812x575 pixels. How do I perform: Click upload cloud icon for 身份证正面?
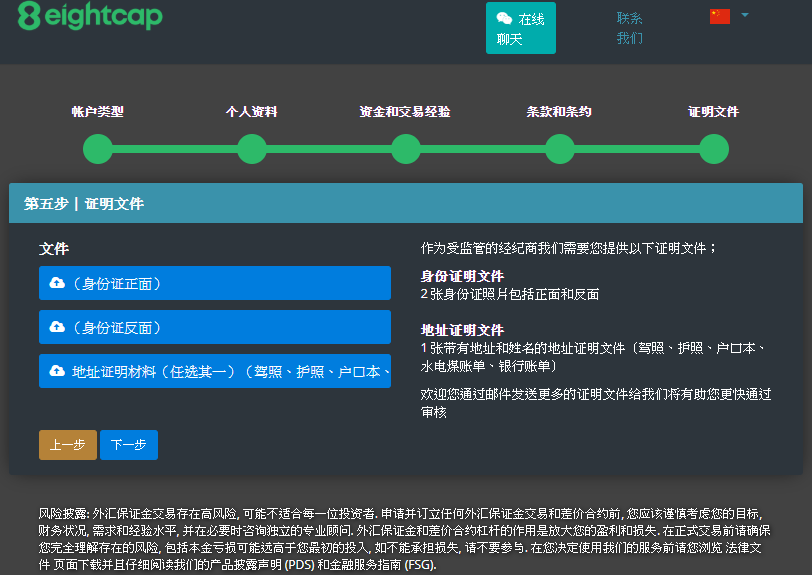[57, 284]
